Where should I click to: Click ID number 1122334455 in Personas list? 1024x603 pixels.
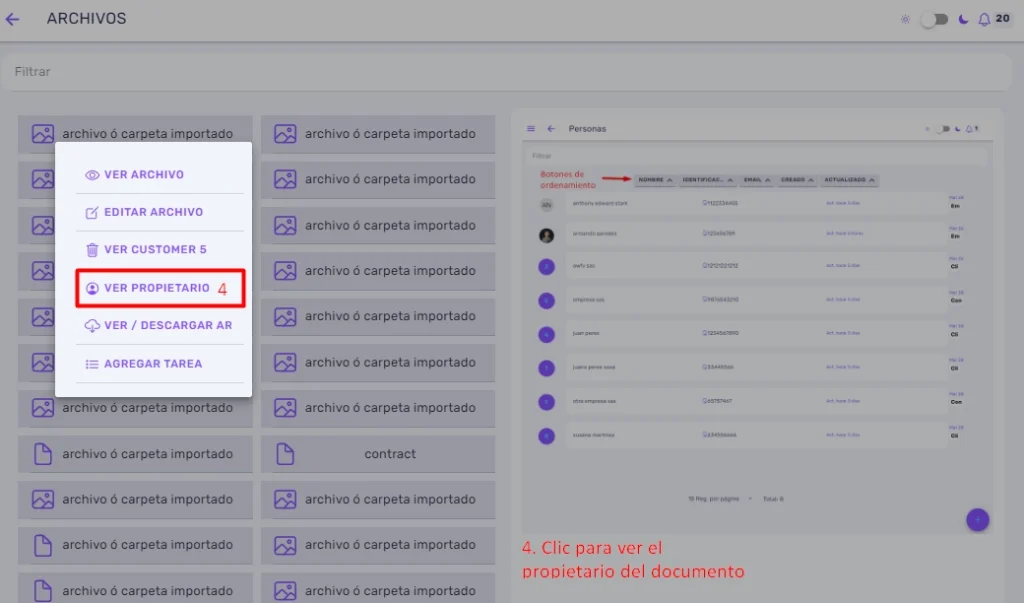(720, 203)
